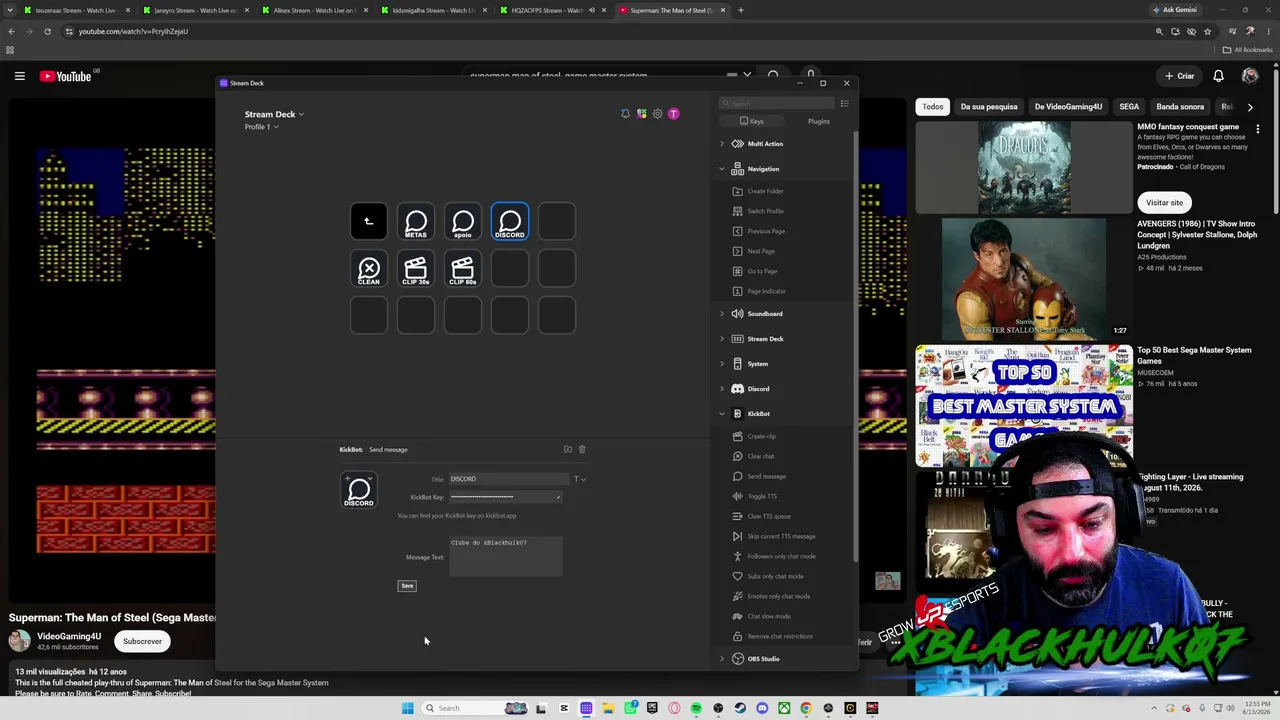Click the Message Text box
The height and width of the screenshot is (720, 1280).
click(506, 556)
